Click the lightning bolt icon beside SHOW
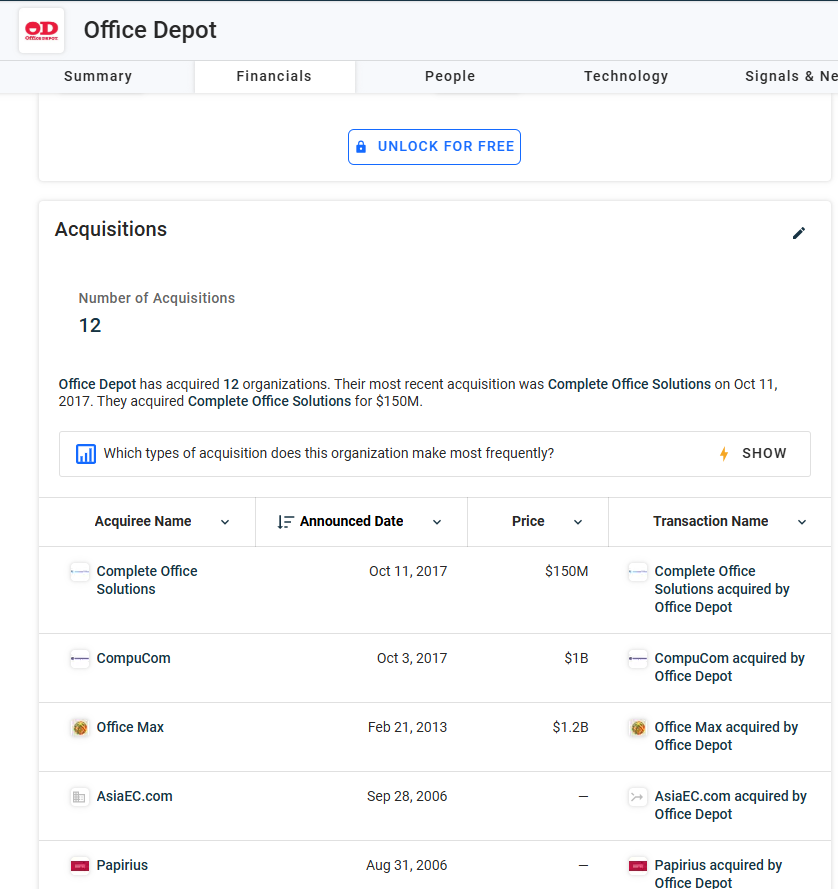The width and height of the screenshot is (838, 889). point(724,454)
